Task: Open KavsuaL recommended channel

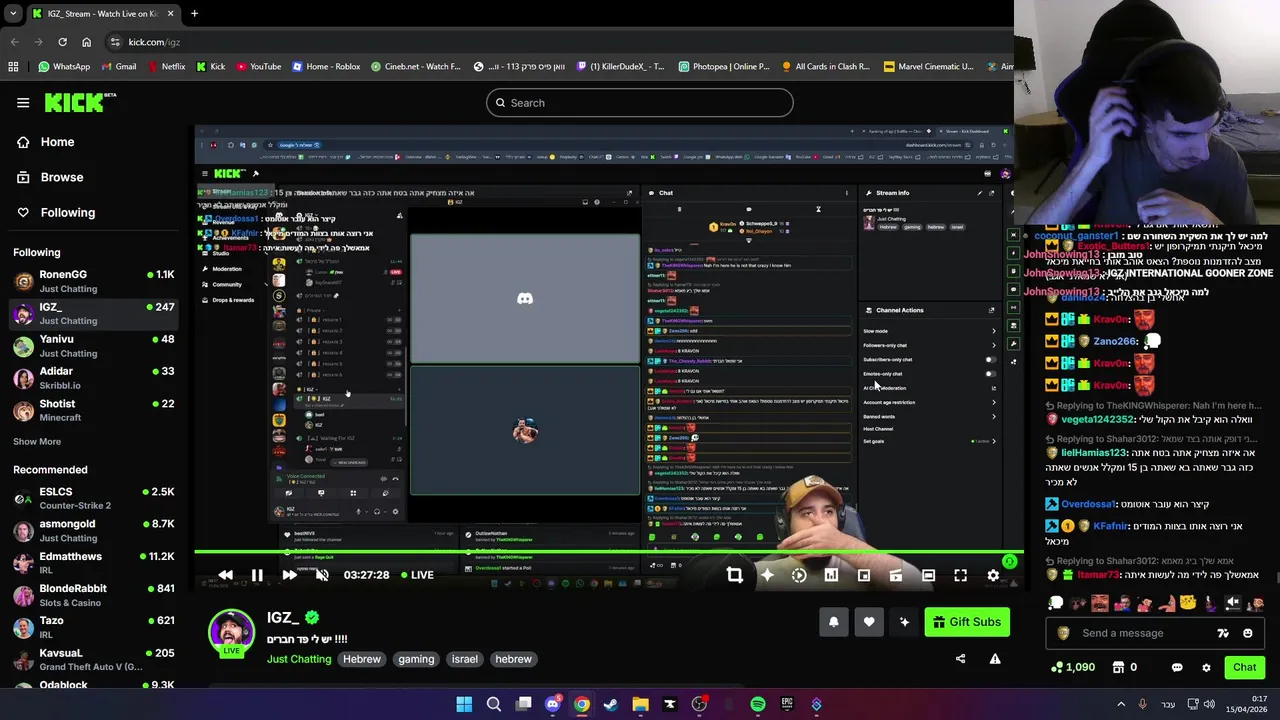Action: coord(95,659)
